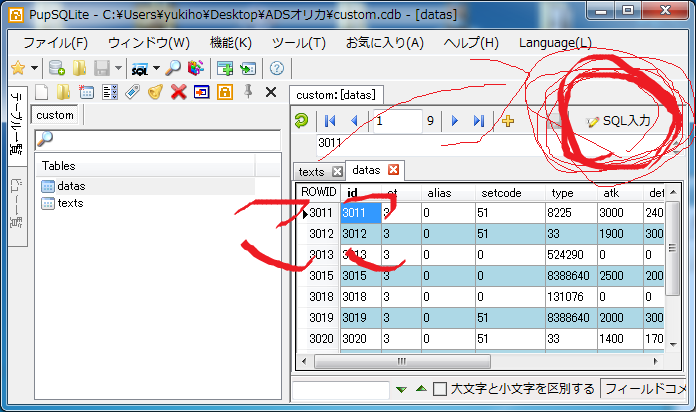Click the new table grid icon
Image resolution: width=696 pixels, height=412 pixels.
87,92
